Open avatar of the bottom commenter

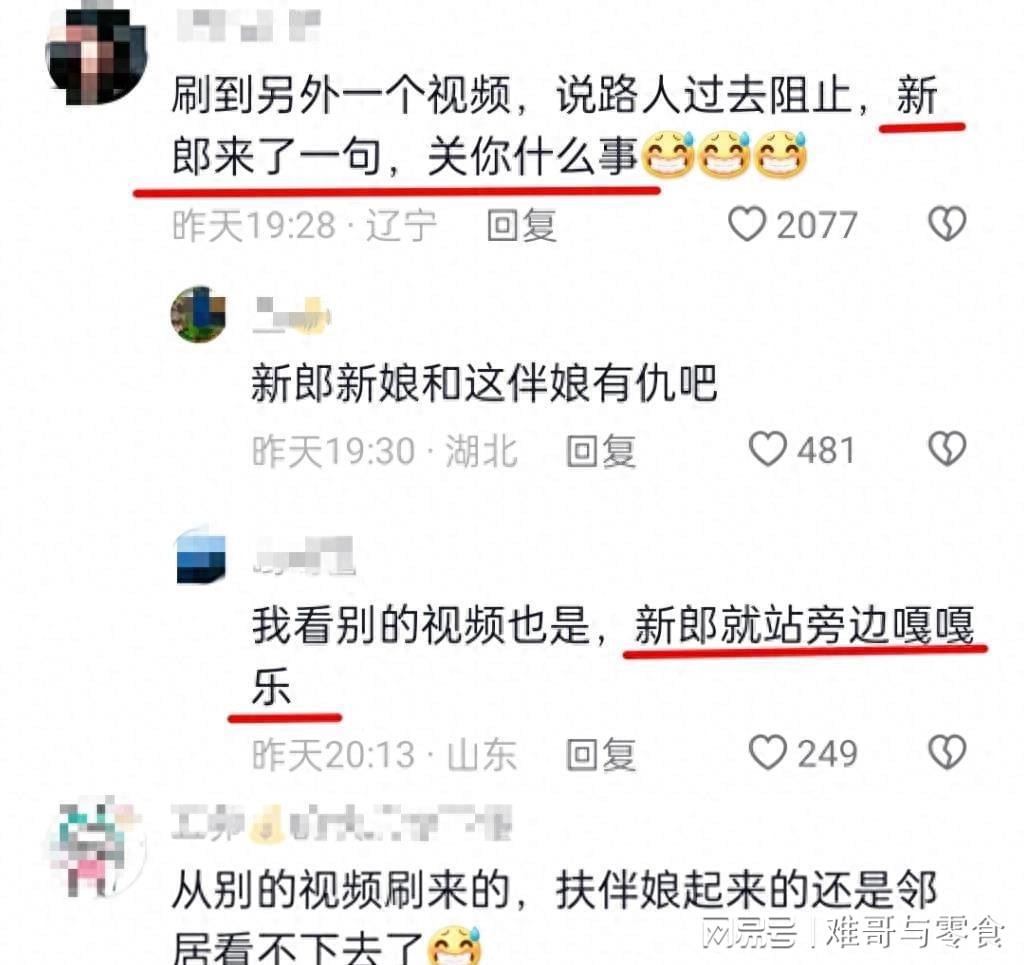click(x=97, y=846)
